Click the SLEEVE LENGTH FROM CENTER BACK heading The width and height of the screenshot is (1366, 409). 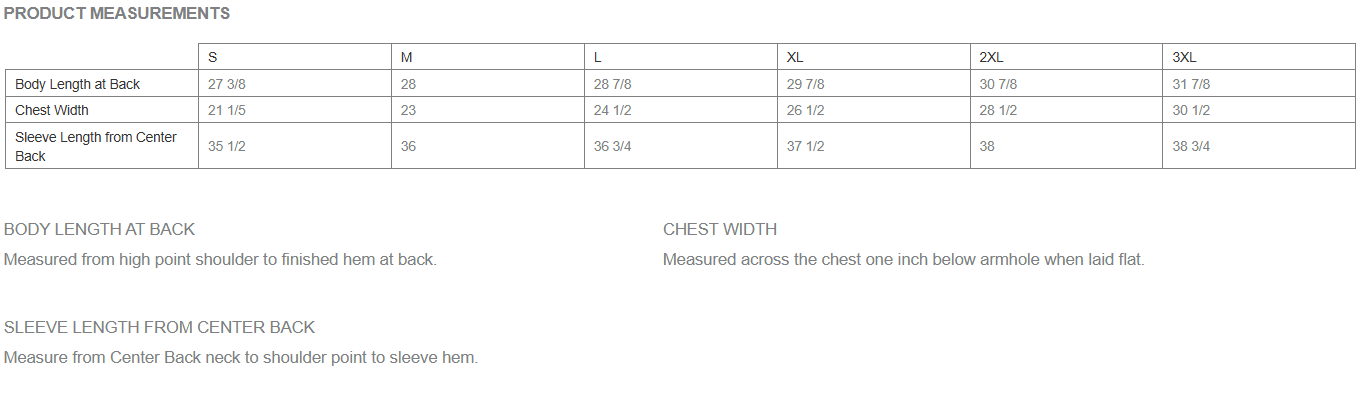coord(160,327)
